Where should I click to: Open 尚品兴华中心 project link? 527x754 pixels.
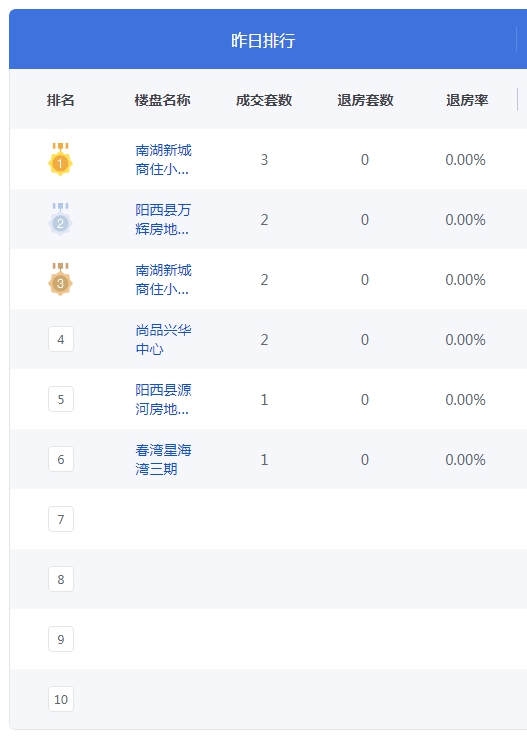(163, 339)
